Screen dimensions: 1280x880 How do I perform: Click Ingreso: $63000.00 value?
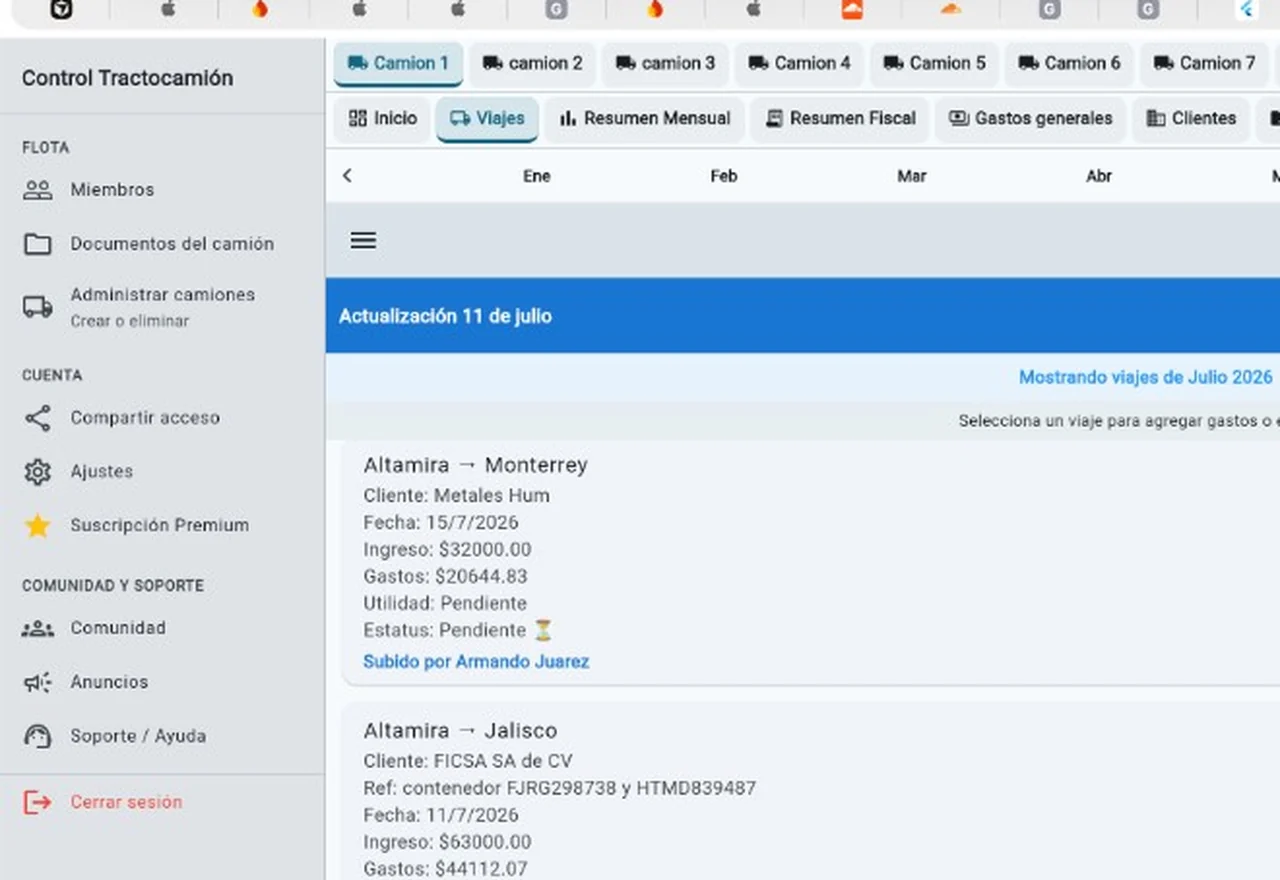pyautogui.click(x=447, y=843)
